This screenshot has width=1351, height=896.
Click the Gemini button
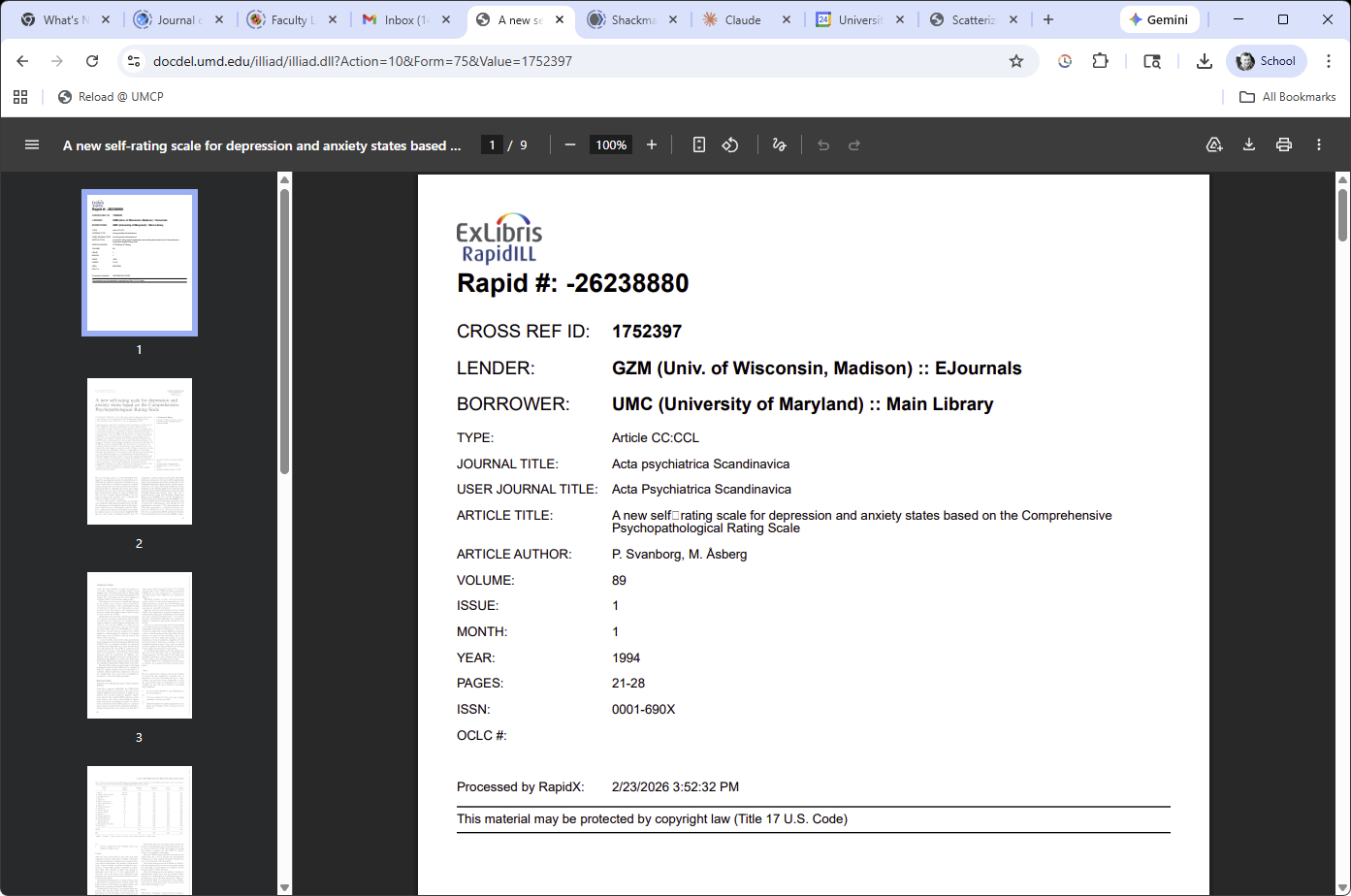point(1159,19)
